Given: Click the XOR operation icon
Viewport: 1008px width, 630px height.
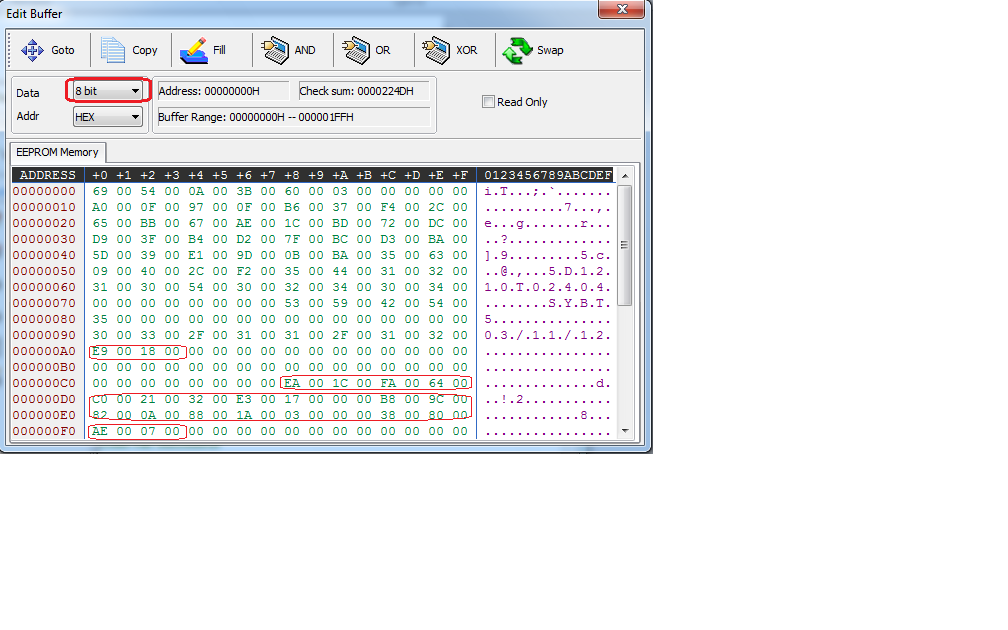Looking at the screenshot, I should [435, 50].
